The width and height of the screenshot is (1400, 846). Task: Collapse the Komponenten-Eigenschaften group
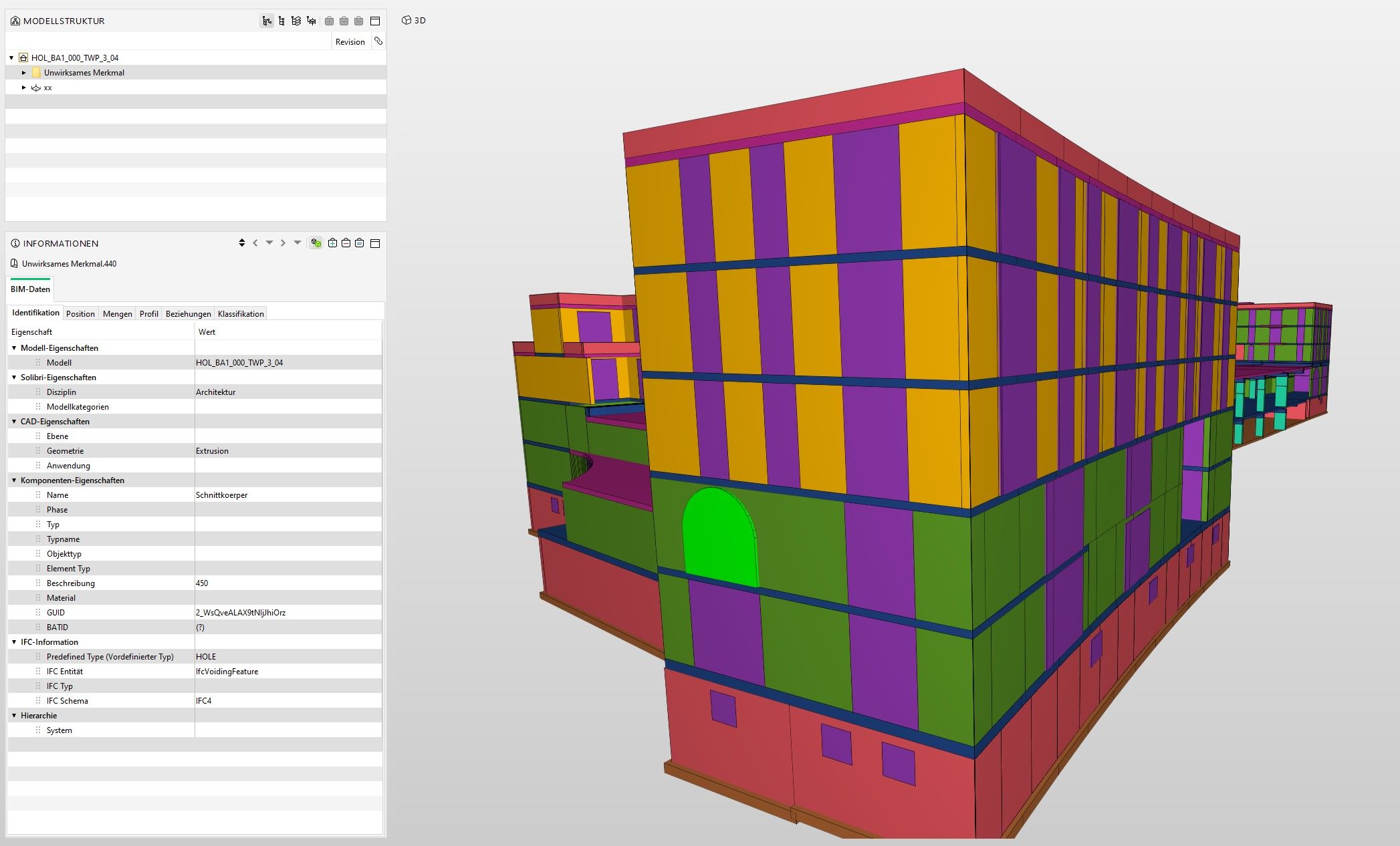click(x=14, y=480)
